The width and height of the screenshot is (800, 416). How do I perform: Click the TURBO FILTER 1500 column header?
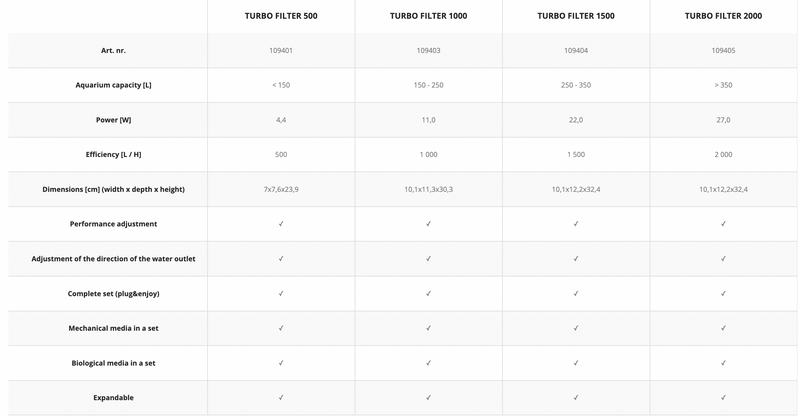[x=576, y=16]
